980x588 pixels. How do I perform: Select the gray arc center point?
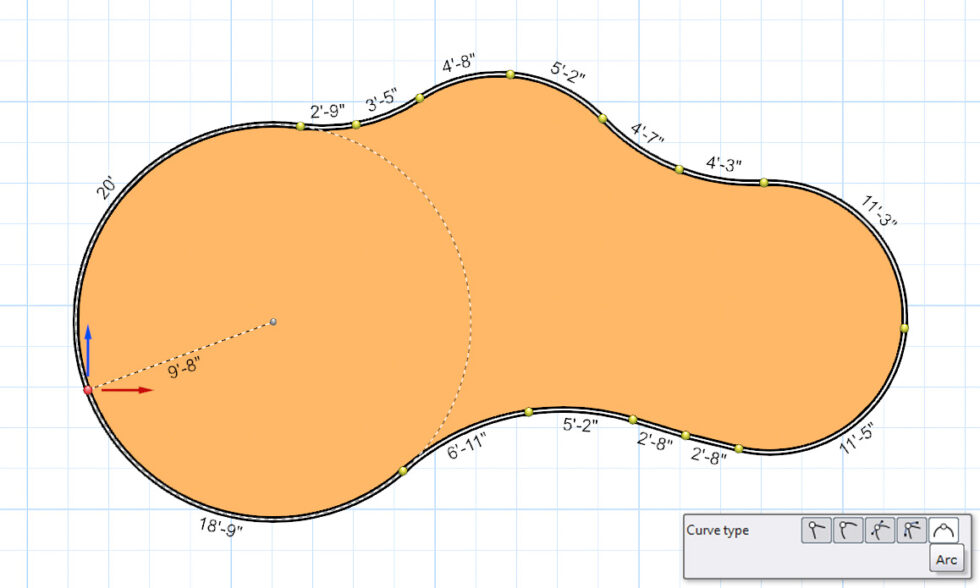point(273,321)
